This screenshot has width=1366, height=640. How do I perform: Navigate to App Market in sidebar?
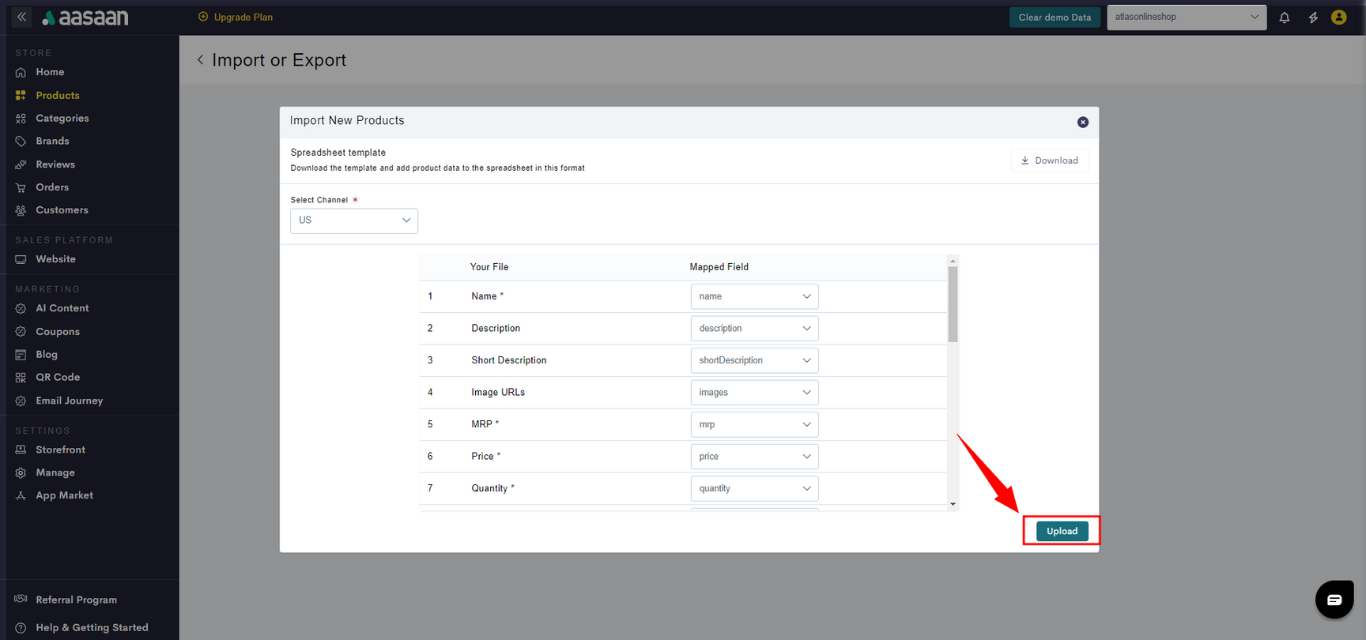tap(64, 495)
